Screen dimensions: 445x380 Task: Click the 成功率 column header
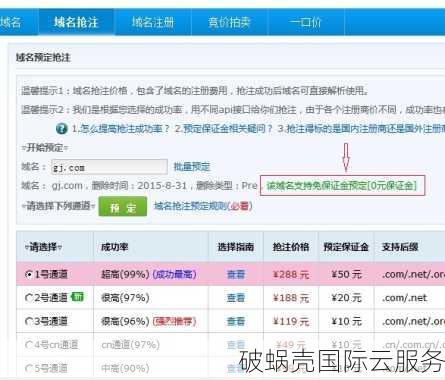point(115,247)
